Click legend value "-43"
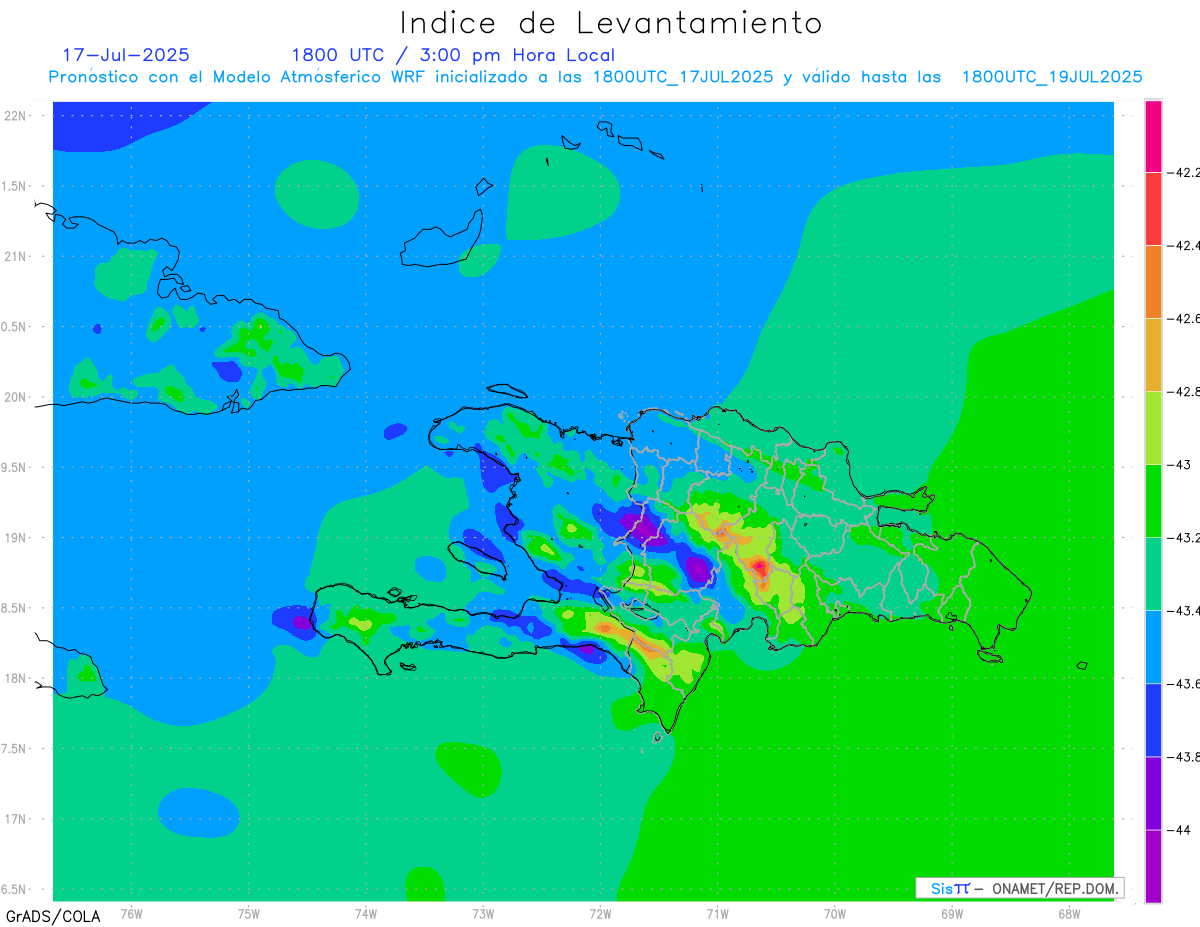The width and height of the screenshot is (1200, 927). [1181, 464]
